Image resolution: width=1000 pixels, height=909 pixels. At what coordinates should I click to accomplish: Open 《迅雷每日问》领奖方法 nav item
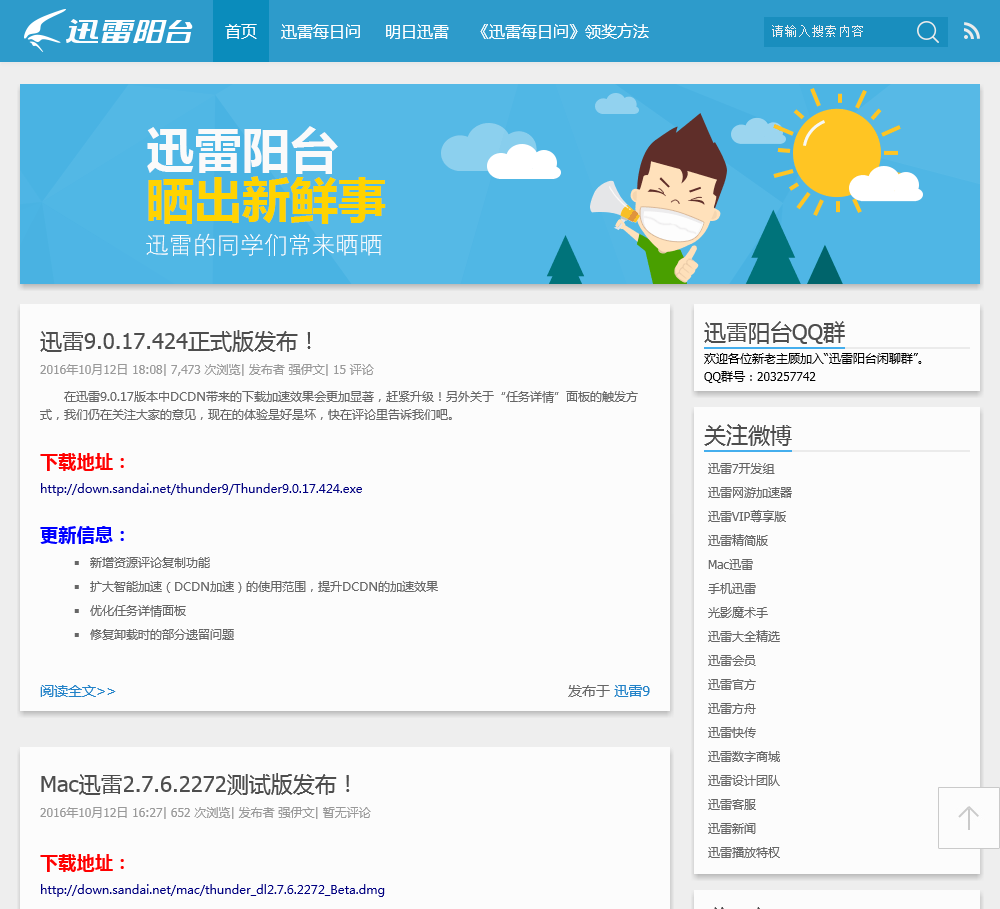563,31
